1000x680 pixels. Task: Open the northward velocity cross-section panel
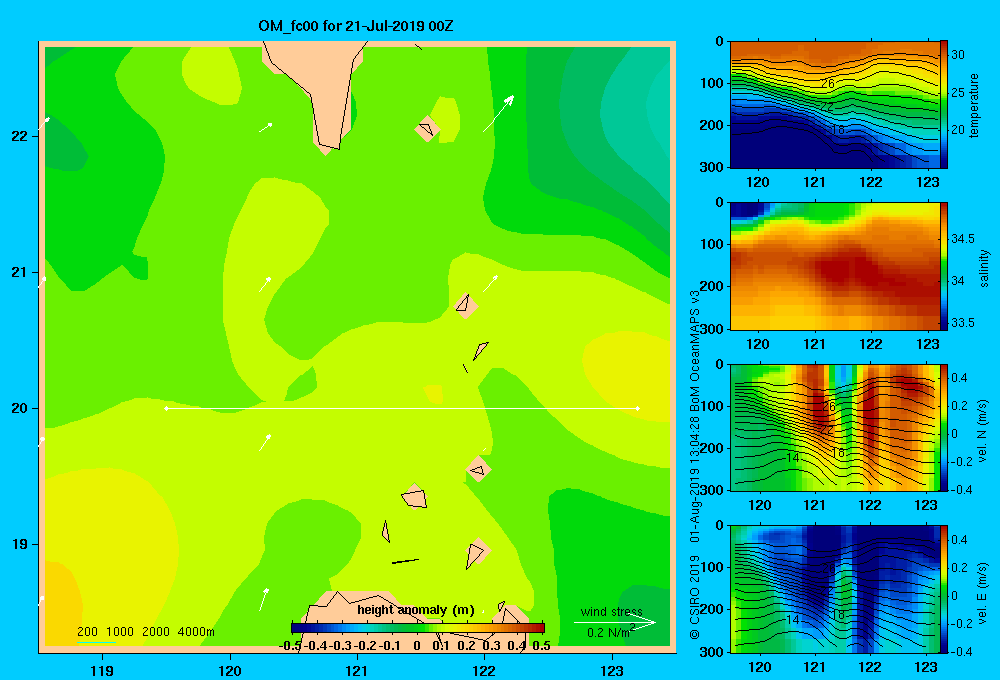coord(835,428)
